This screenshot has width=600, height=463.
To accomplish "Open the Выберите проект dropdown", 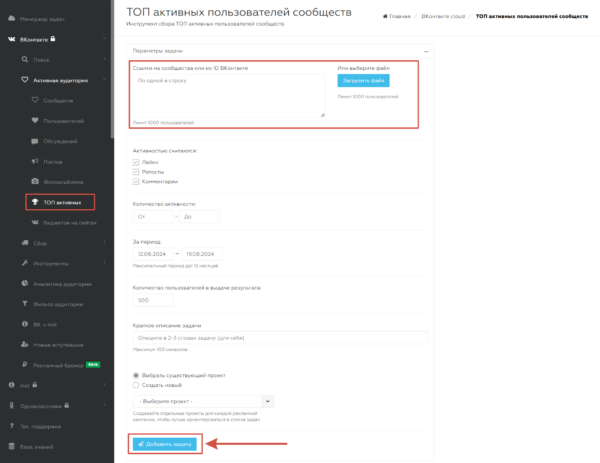I will (x=203, y=401).
